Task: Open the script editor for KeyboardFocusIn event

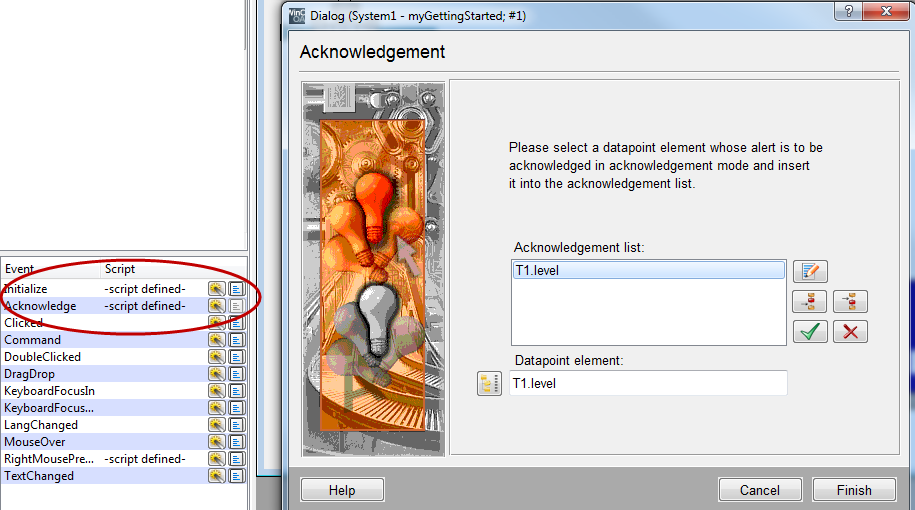Action: point(236,390)
